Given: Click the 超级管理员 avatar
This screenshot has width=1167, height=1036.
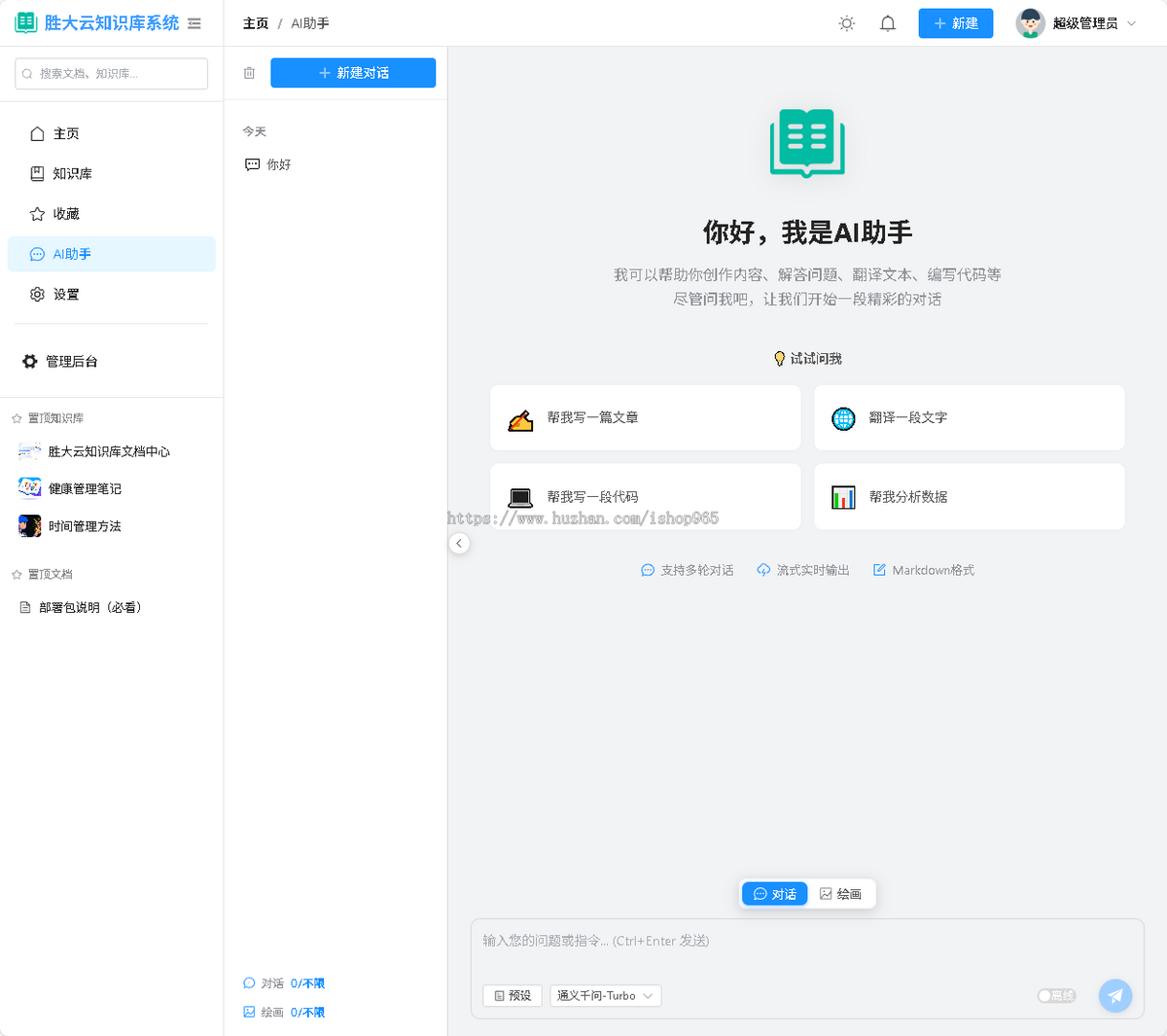Looking at the screenshot, I should coord(1030,23).
